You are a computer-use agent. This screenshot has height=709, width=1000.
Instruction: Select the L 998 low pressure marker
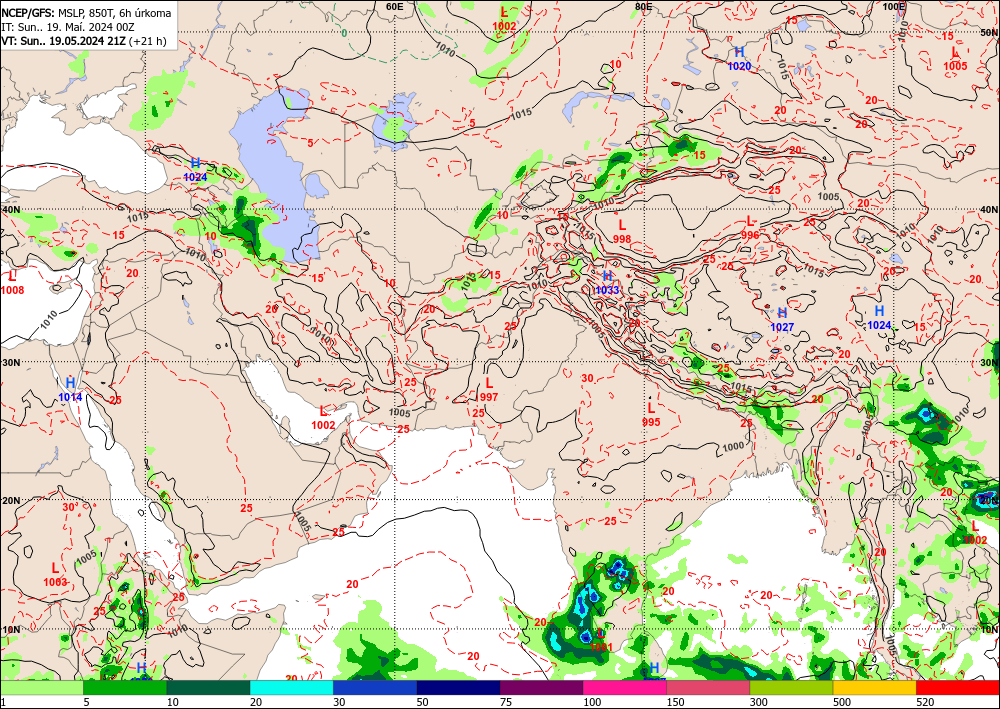(x=622, y=231)
